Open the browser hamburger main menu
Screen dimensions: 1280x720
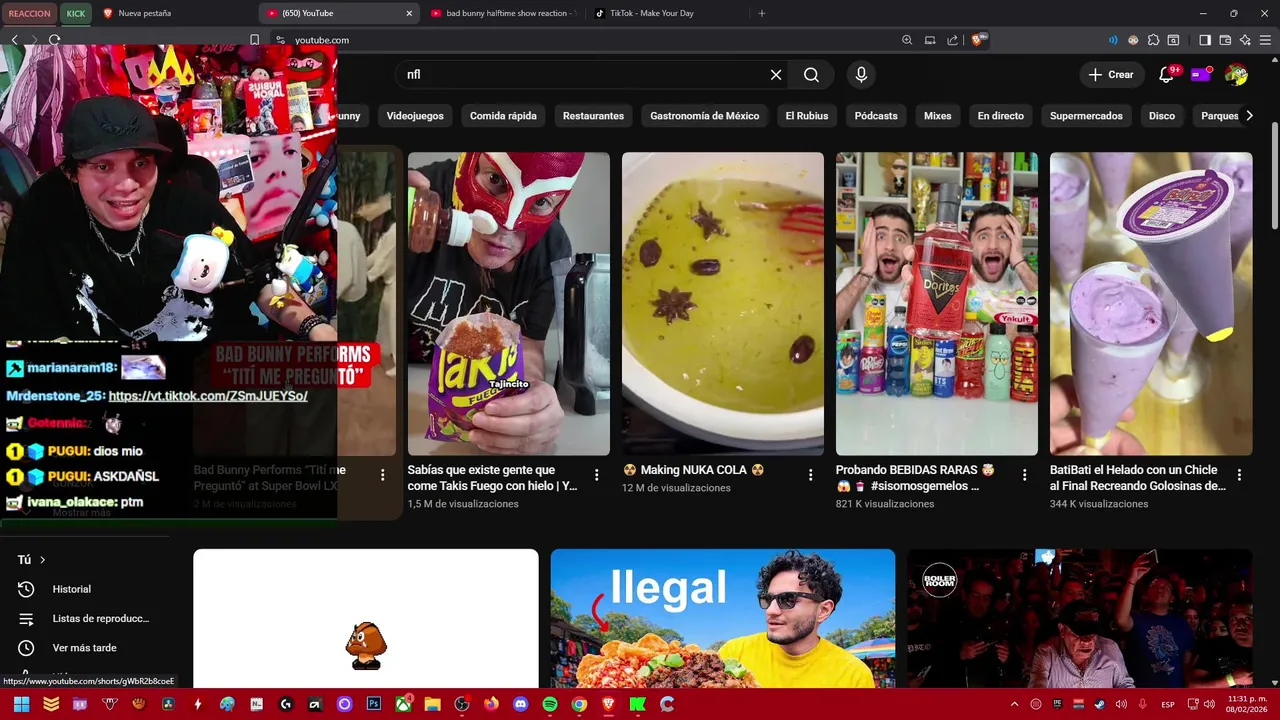click(x=1265, y=40)
